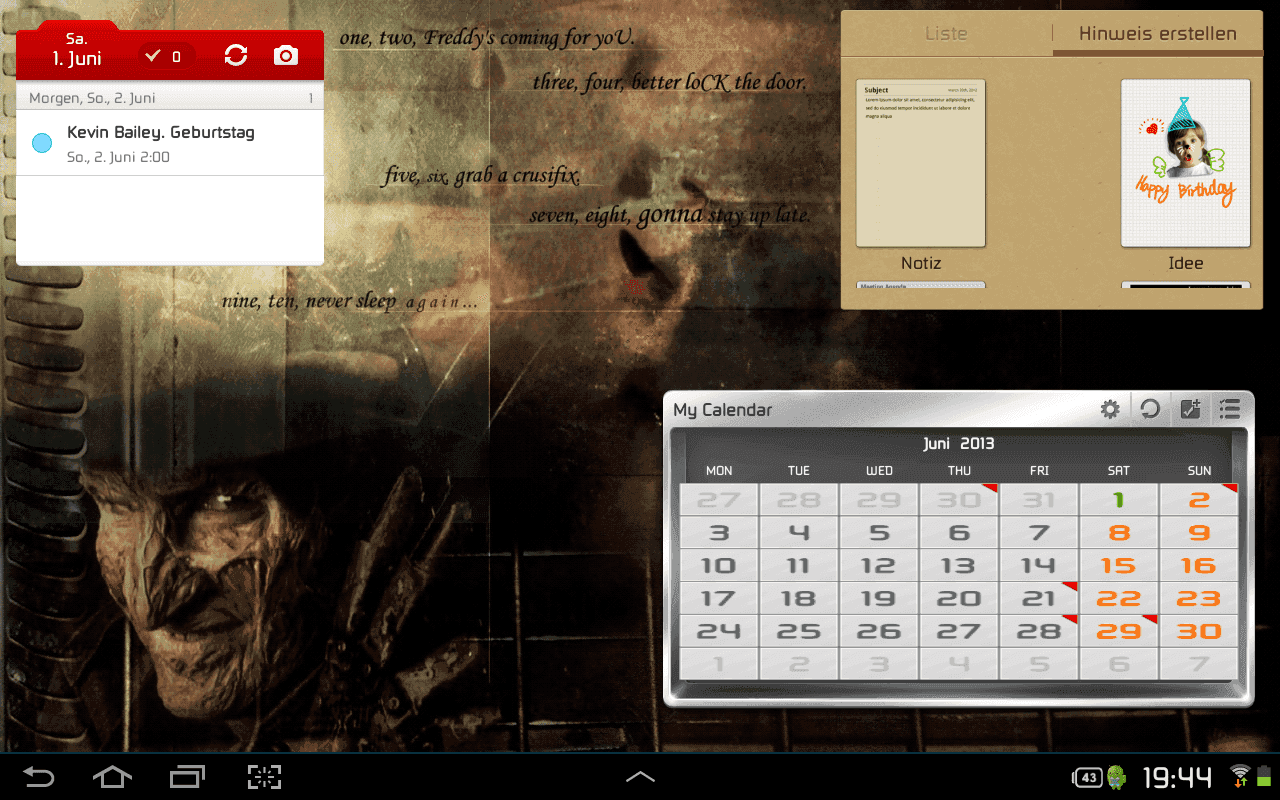
Task: Select the Notiz note template thumbnail
Action: (921, 163)
